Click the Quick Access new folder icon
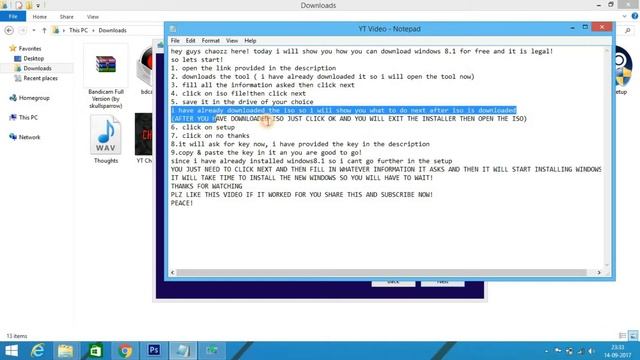This screenshot has height=360, width=640. coord(29,5)
